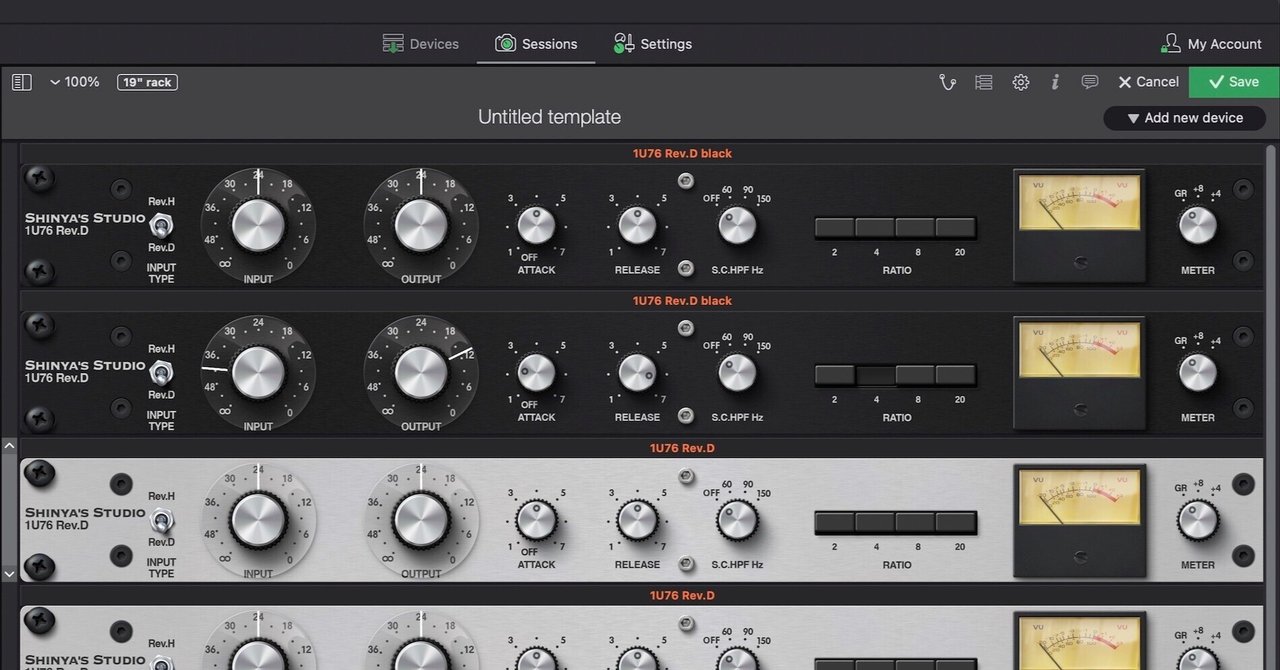Switch to the Sessions tab
Viewport: 1280px width, 670px height.
(536, 44)
